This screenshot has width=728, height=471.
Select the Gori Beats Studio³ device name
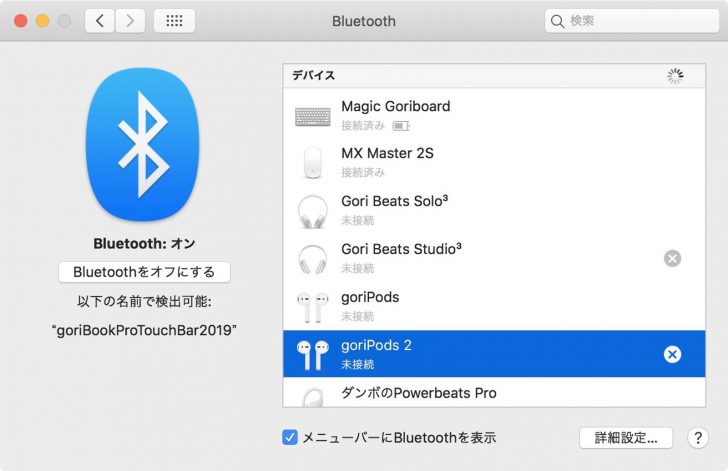pos(402,249)
